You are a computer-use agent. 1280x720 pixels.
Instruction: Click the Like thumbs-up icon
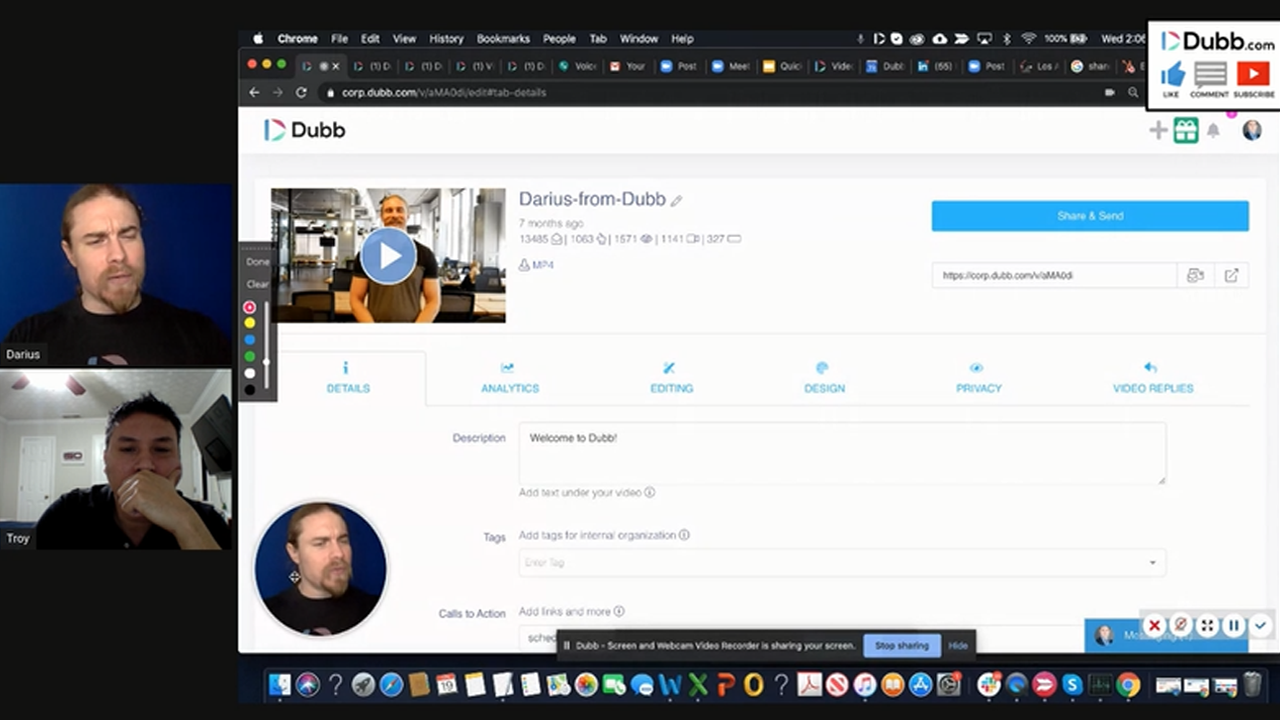(1172, 75)
